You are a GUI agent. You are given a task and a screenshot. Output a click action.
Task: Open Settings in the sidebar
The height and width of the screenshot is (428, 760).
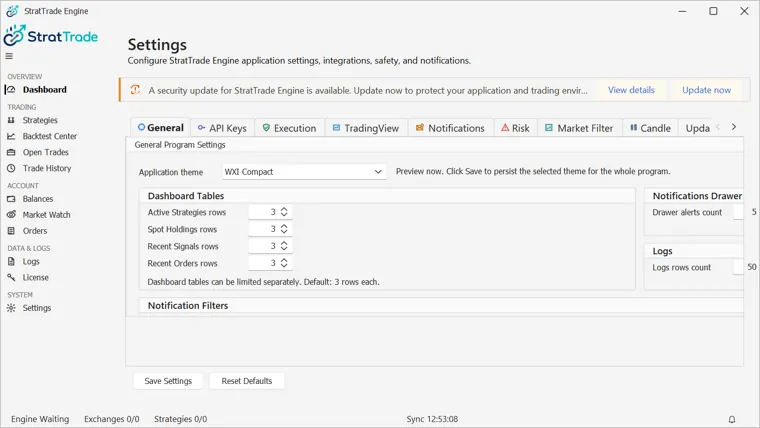[x=36, y=308]
